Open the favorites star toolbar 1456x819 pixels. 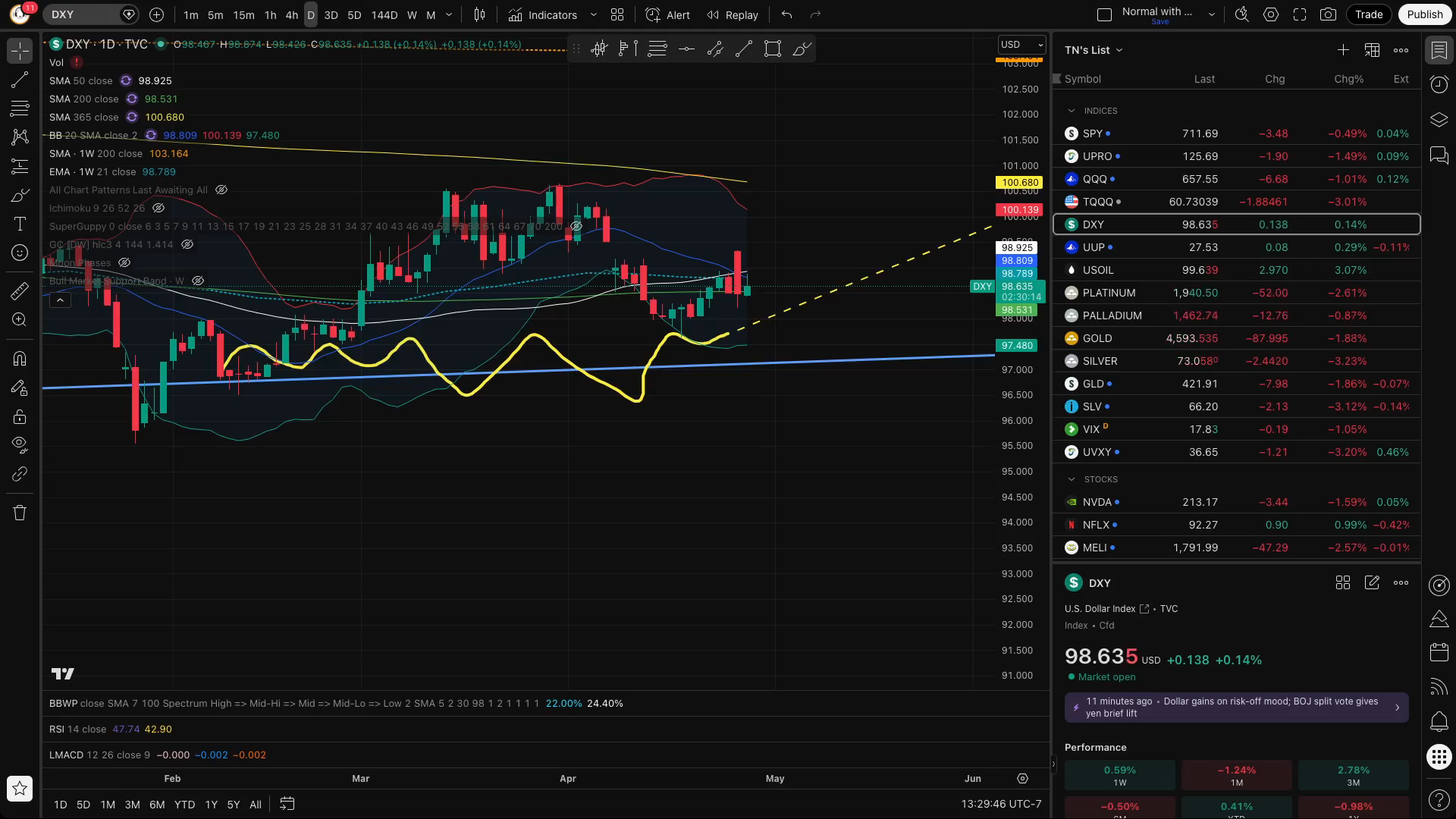[20, 789]
